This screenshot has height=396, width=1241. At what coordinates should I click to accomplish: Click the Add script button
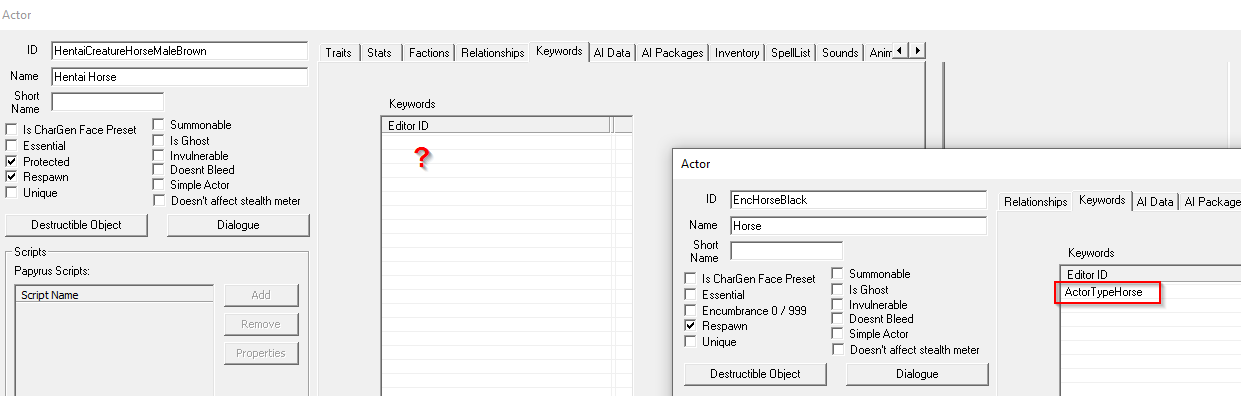[x=261, y=295]
